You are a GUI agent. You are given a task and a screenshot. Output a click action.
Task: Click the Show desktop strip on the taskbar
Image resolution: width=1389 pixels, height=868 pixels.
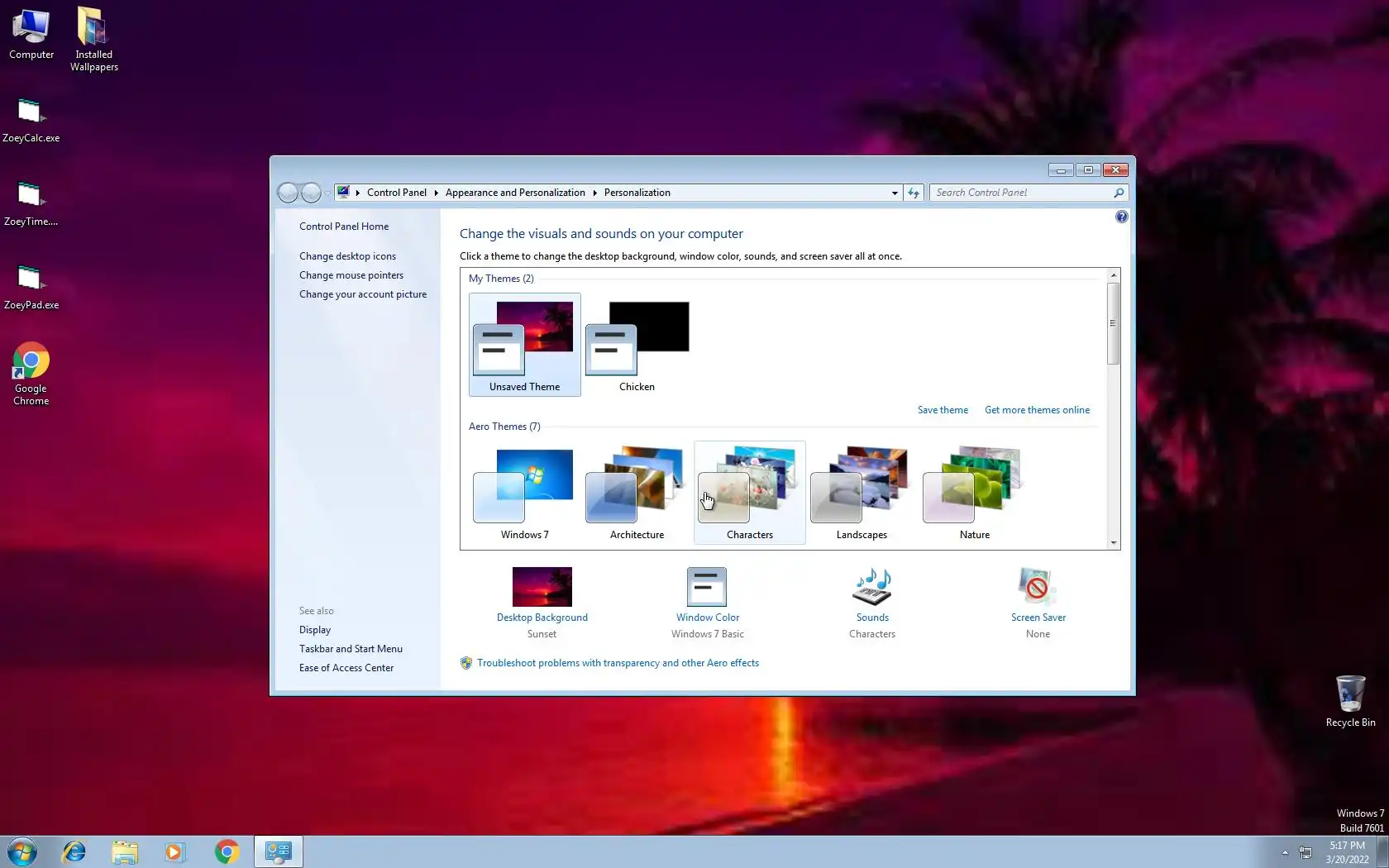[x=1383, y=851]
